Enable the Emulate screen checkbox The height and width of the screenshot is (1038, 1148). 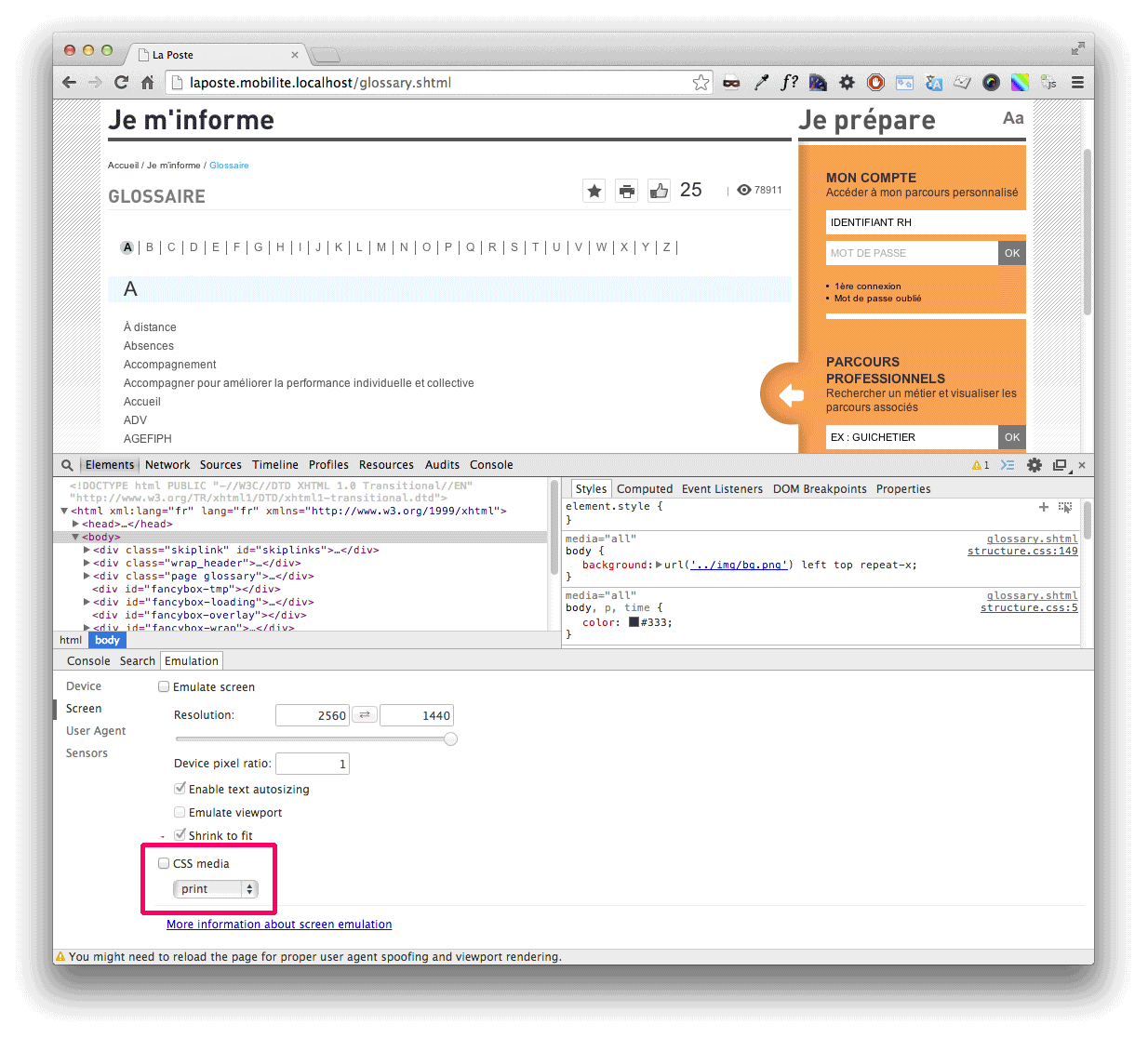(164, 686)
